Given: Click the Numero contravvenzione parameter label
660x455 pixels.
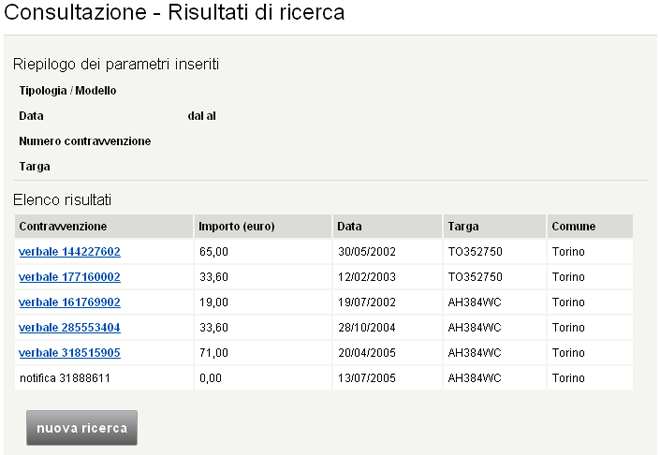Looking at the screenshot, I should point(85,141).
